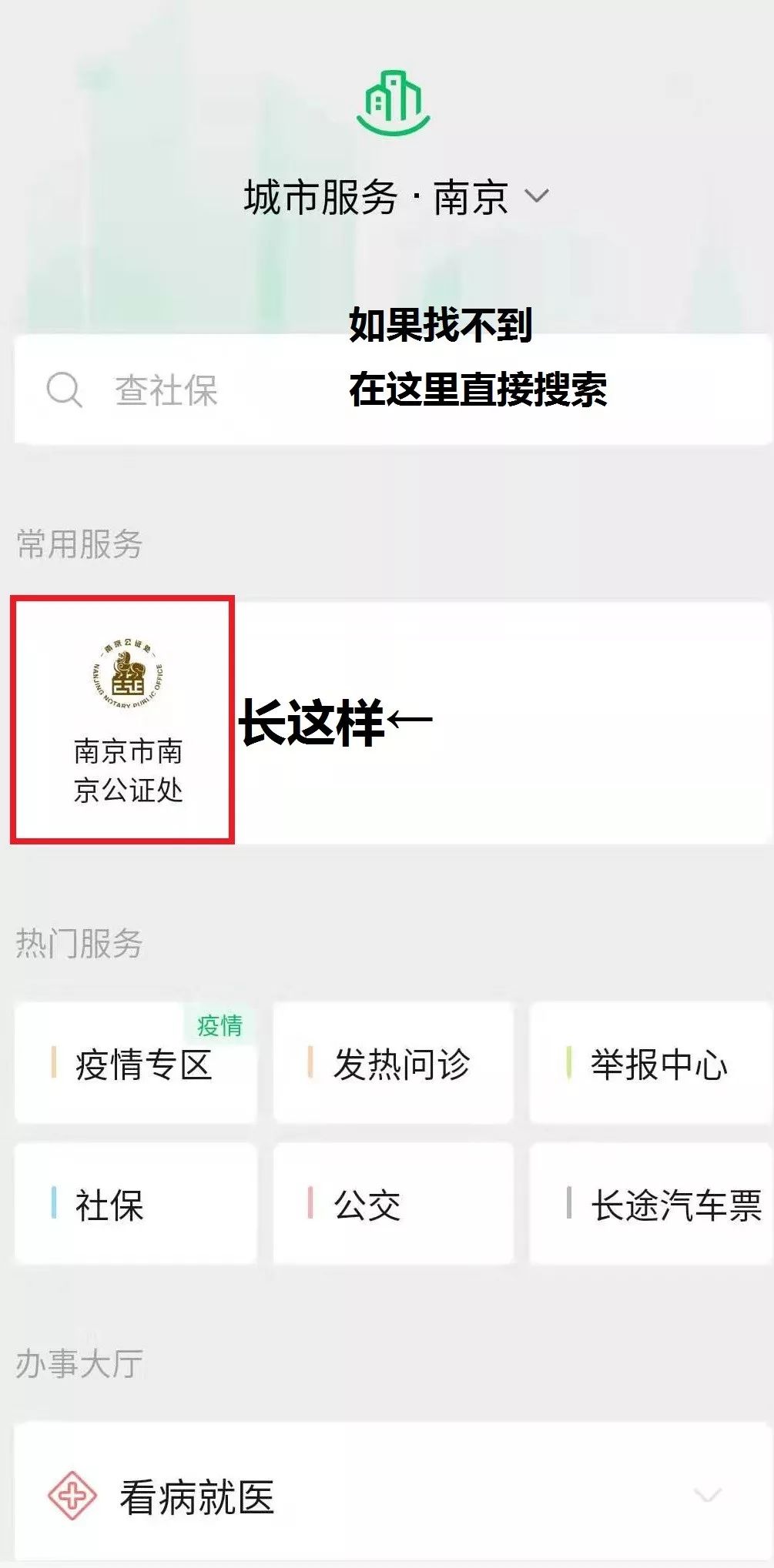Click the search magnifier icon

(64, 390)
